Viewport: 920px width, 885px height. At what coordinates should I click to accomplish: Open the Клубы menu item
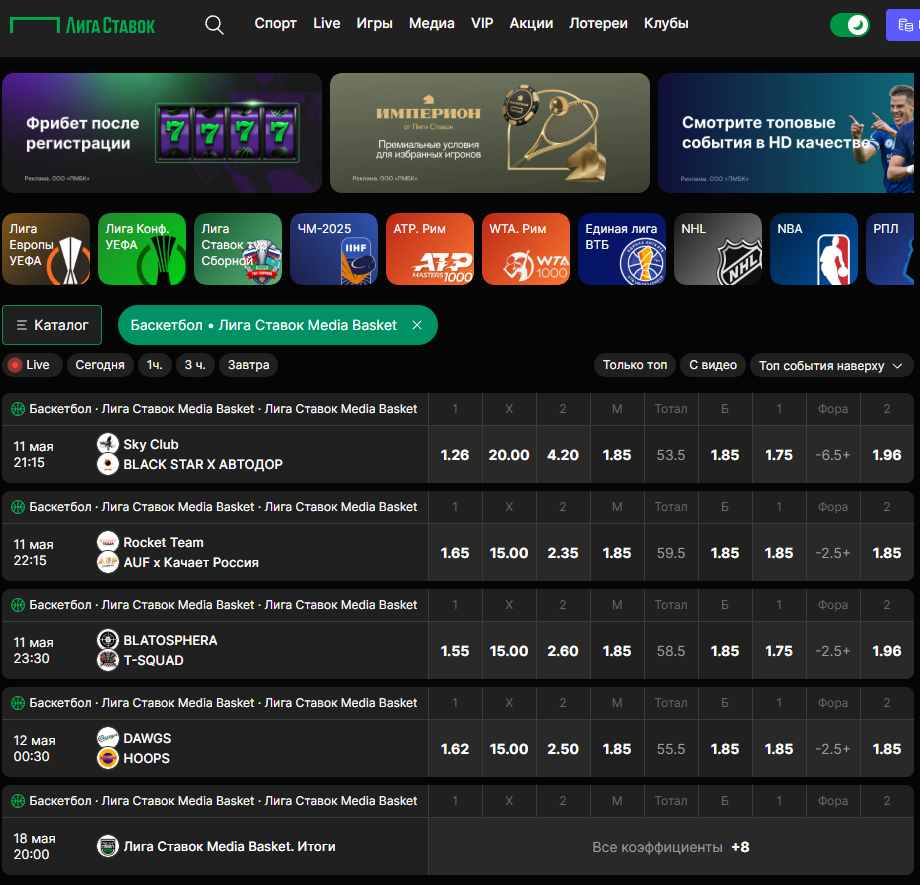click(x=666, y=23)
